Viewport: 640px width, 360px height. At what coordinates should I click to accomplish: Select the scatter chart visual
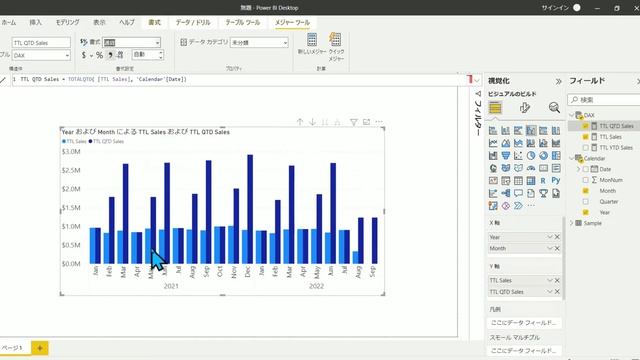[518, 156]
